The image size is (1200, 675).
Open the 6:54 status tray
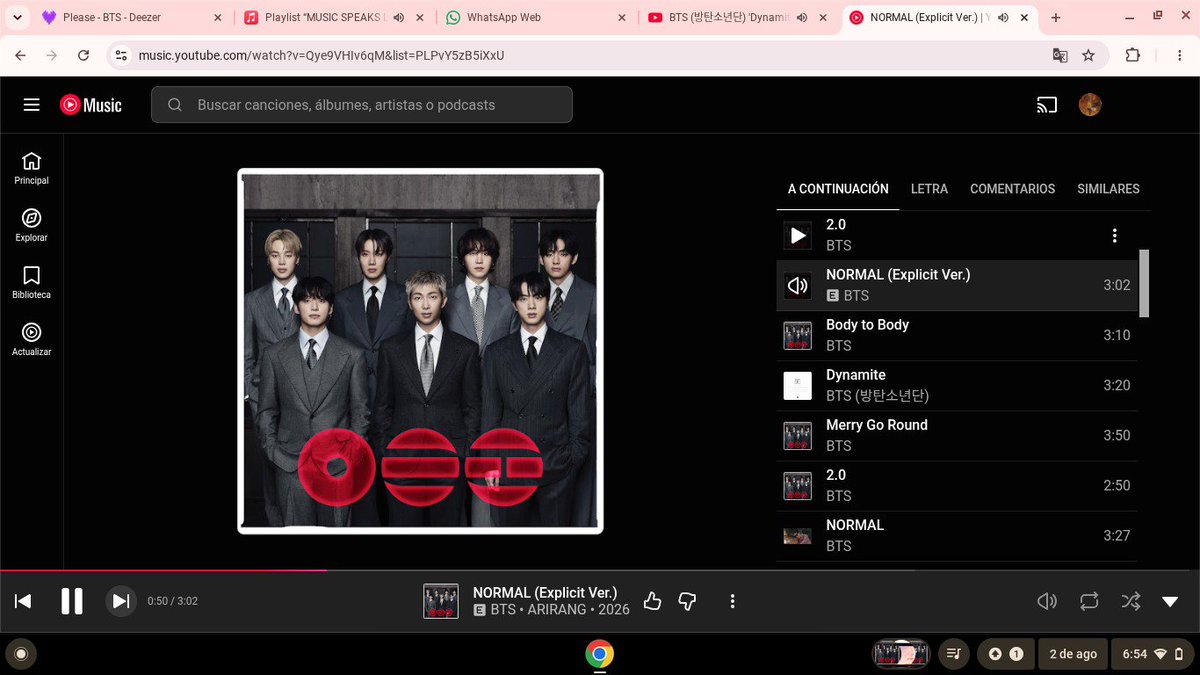tap(1152, 654)
